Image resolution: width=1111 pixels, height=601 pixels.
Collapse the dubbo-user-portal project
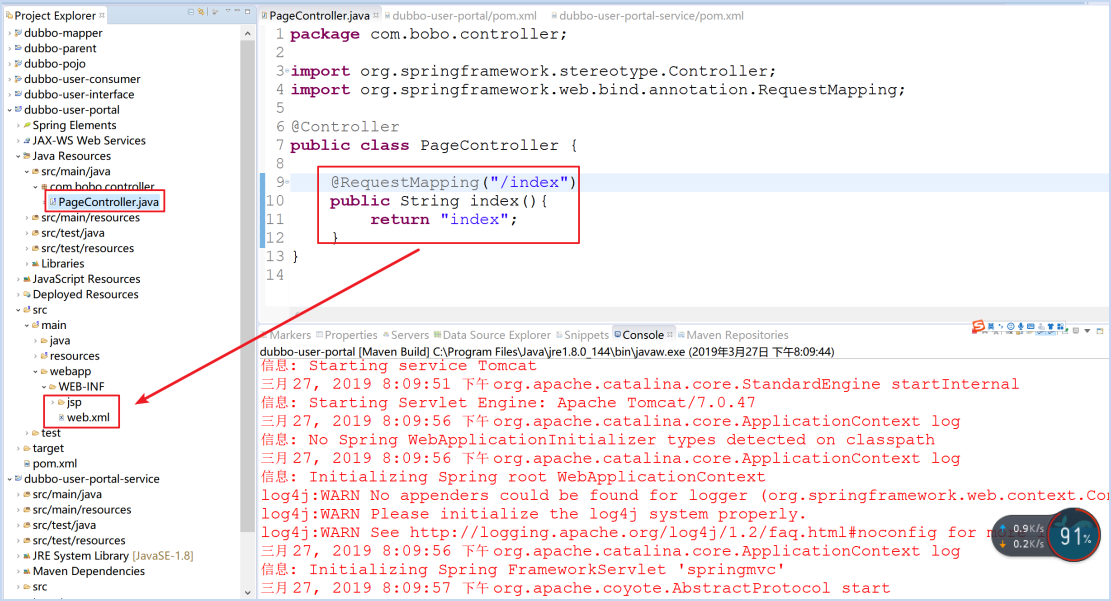tap(9, 110)
